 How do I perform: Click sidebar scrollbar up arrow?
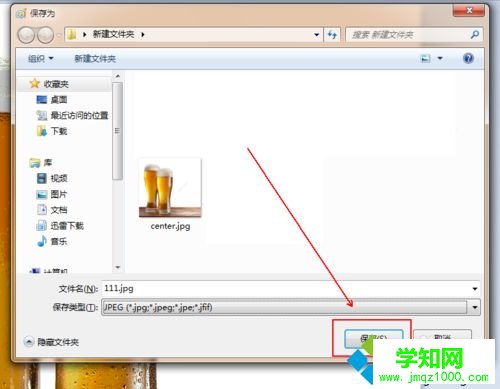117,76
